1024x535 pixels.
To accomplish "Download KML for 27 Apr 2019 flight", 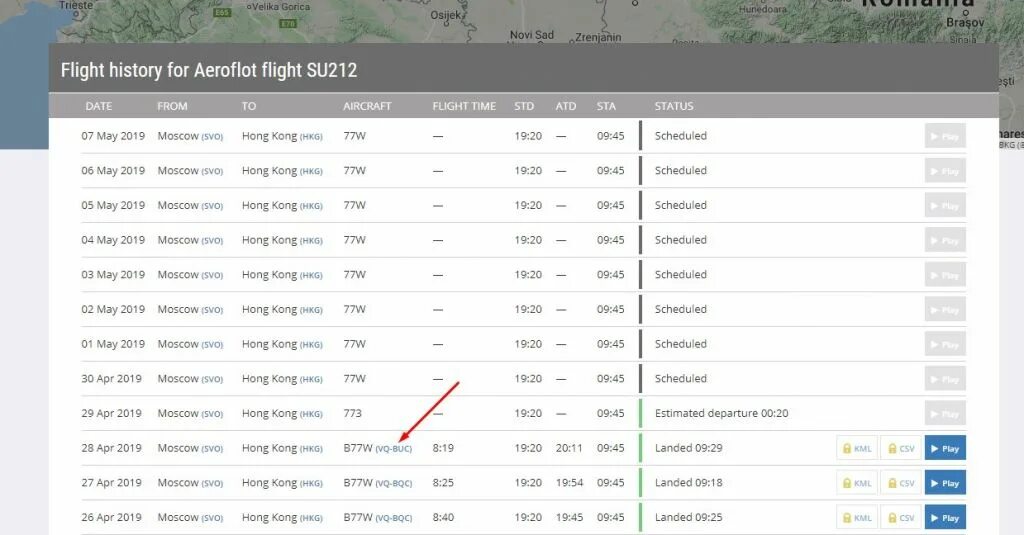I will pyautogui.click(x=857, y=483).
